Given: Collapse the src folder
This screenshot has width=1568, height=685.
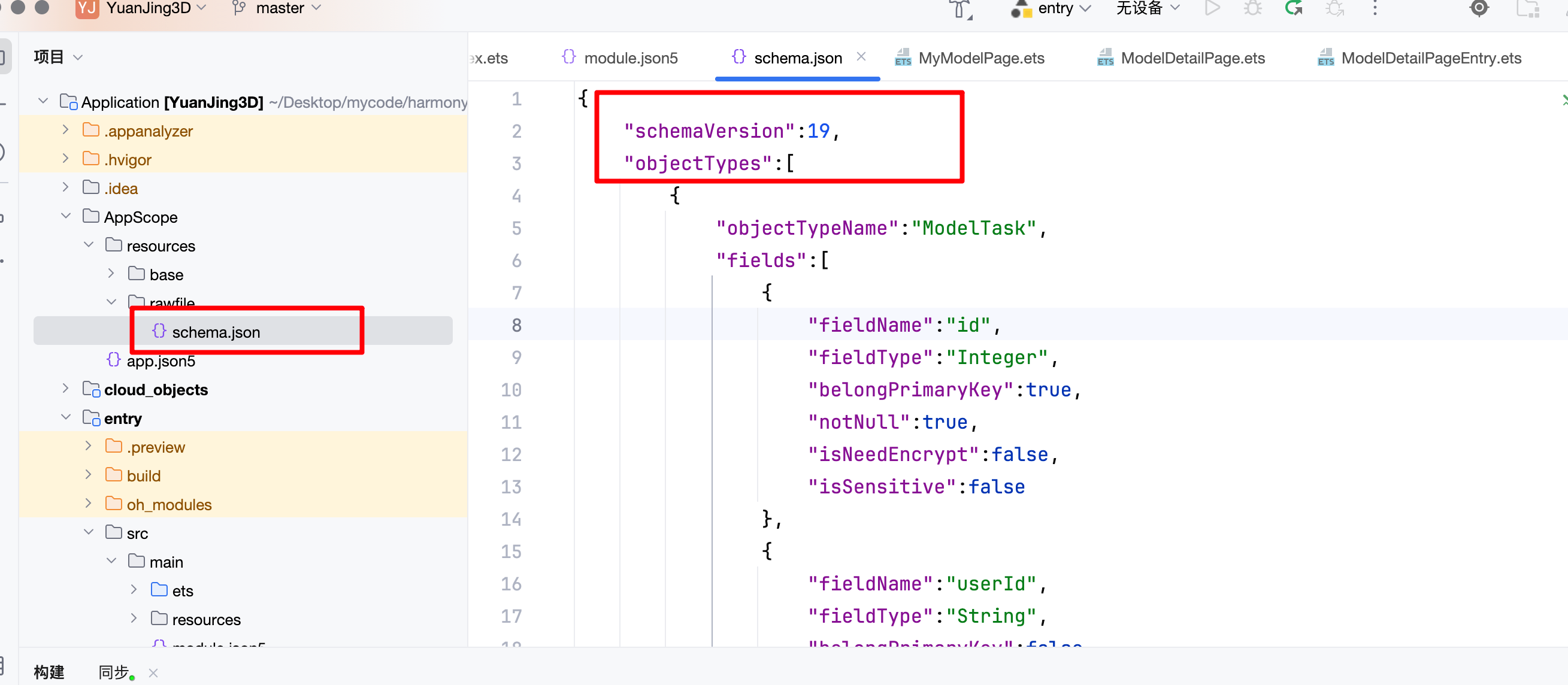Looking at the screenshot, I should [x=89, y=532].
